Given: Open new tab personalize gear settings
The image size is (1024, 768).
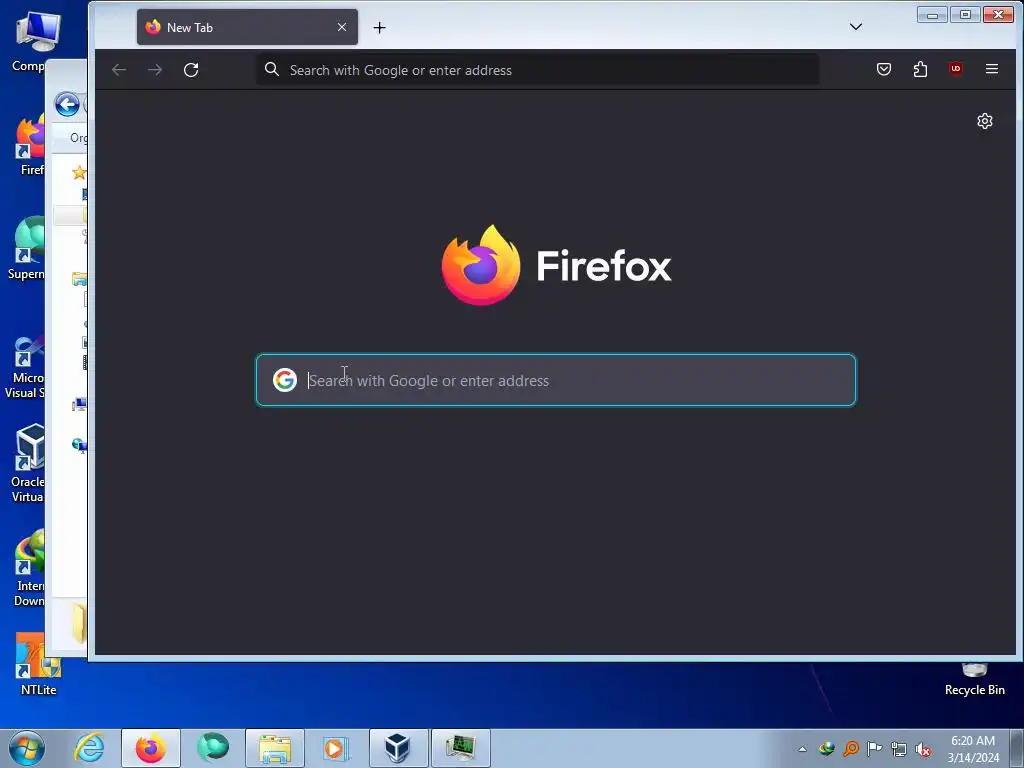Looking at the screenshot, I should click(985, 121).
